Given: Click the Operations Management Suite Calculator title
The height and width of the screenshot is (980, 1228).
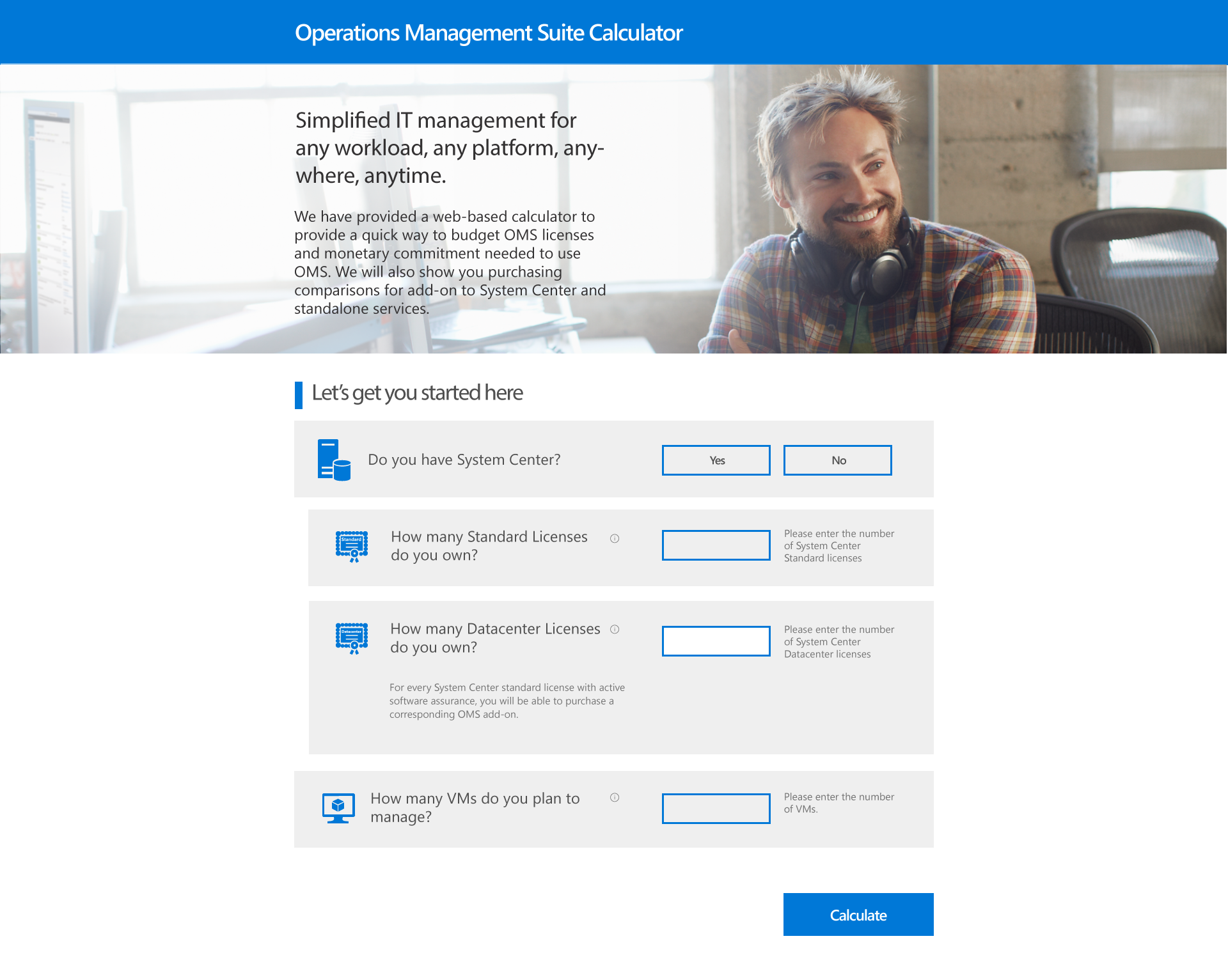Looking at the screenshot, I should tap(489, 33).
